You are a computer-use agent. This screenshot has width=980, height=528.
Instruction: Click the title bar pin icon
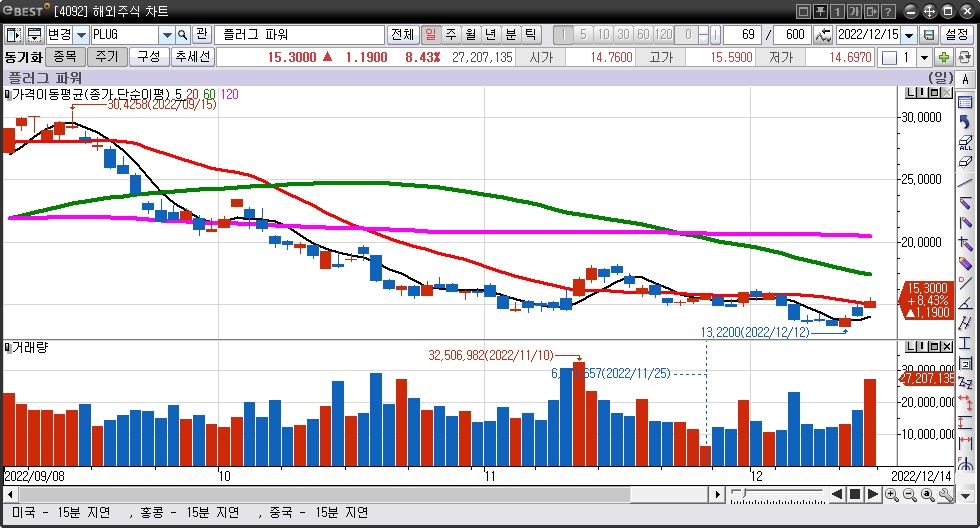(821, 11)
